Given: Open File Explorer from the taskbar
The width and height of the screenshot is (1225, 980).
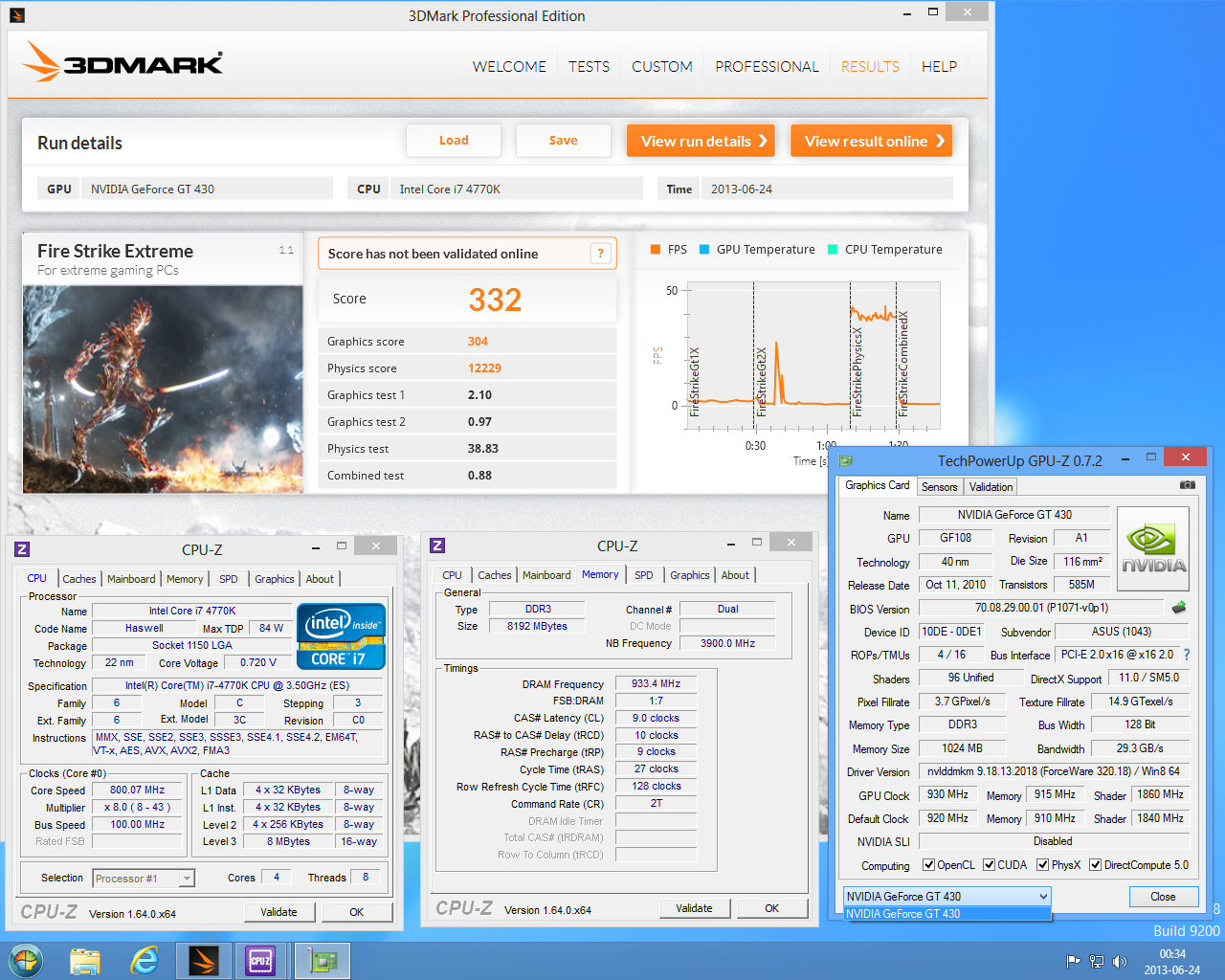Looking at the screenshot, I should tap(85, 961).
